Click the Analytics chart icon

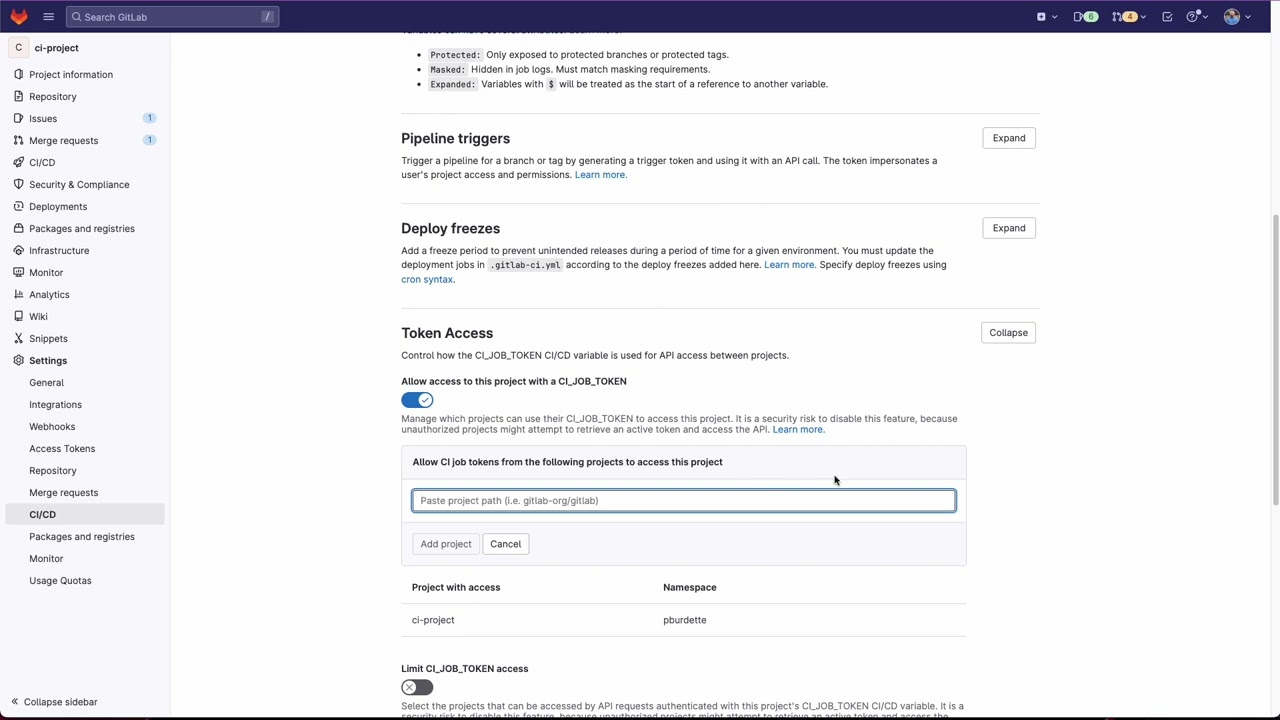pos(18,294)
